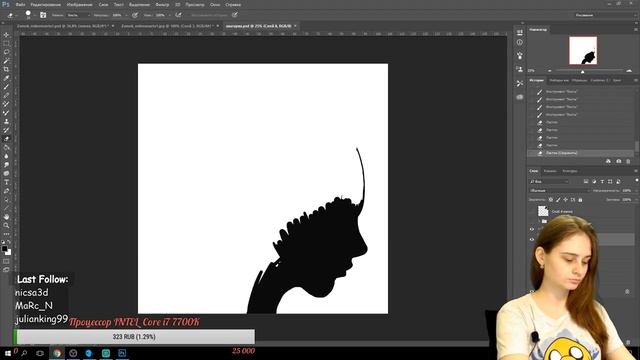Viewport: 640px width, 360px height.
Task: Open the Edit menu
Action: pos(45,4)
